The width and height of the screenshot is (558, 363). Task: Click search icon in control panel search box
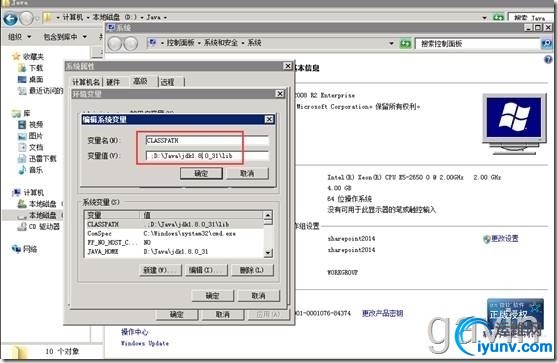[x=546, y=44]
